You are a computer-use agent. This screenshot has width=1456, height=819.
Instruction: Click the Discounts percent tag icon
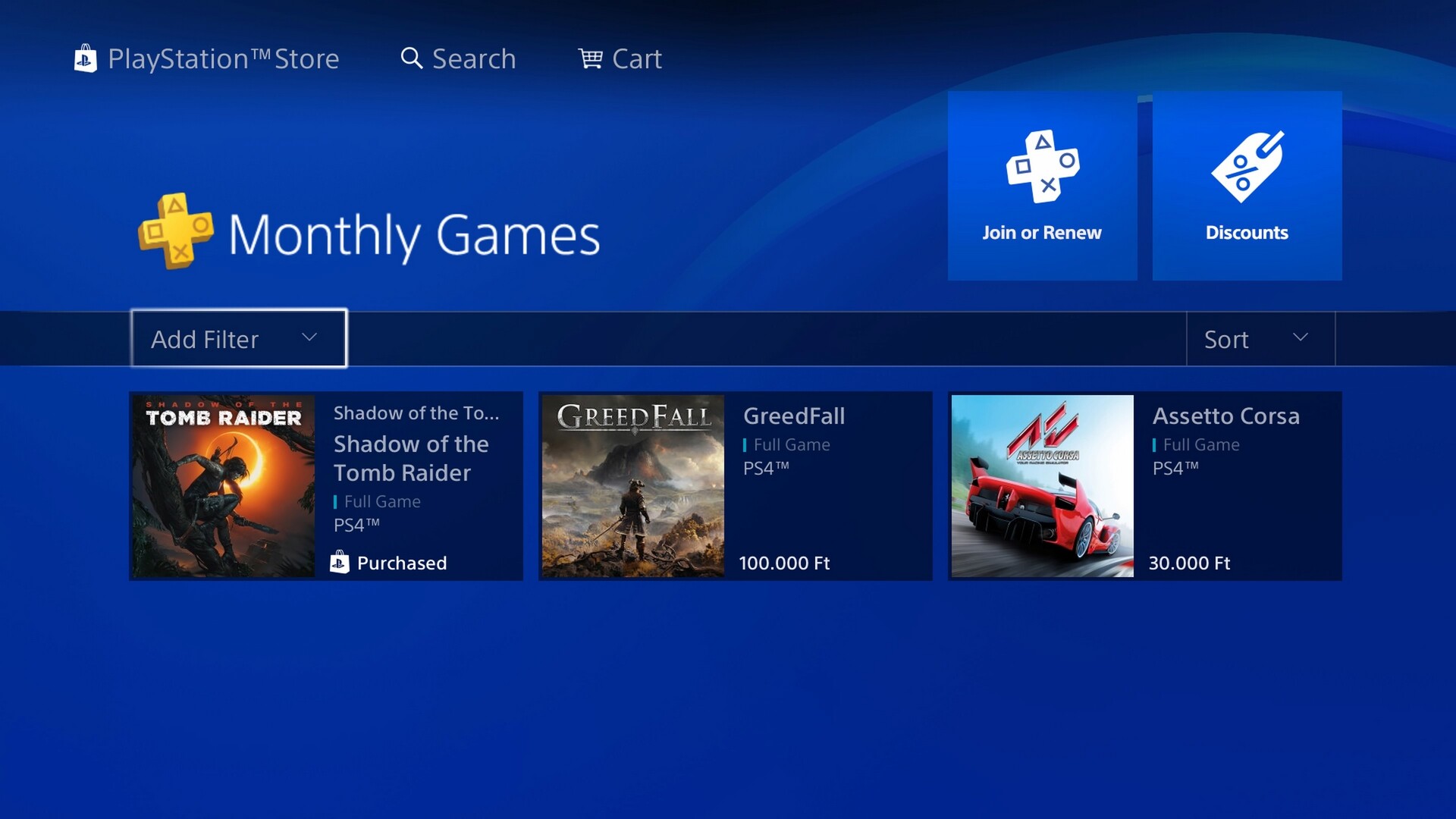[1247, 166]
